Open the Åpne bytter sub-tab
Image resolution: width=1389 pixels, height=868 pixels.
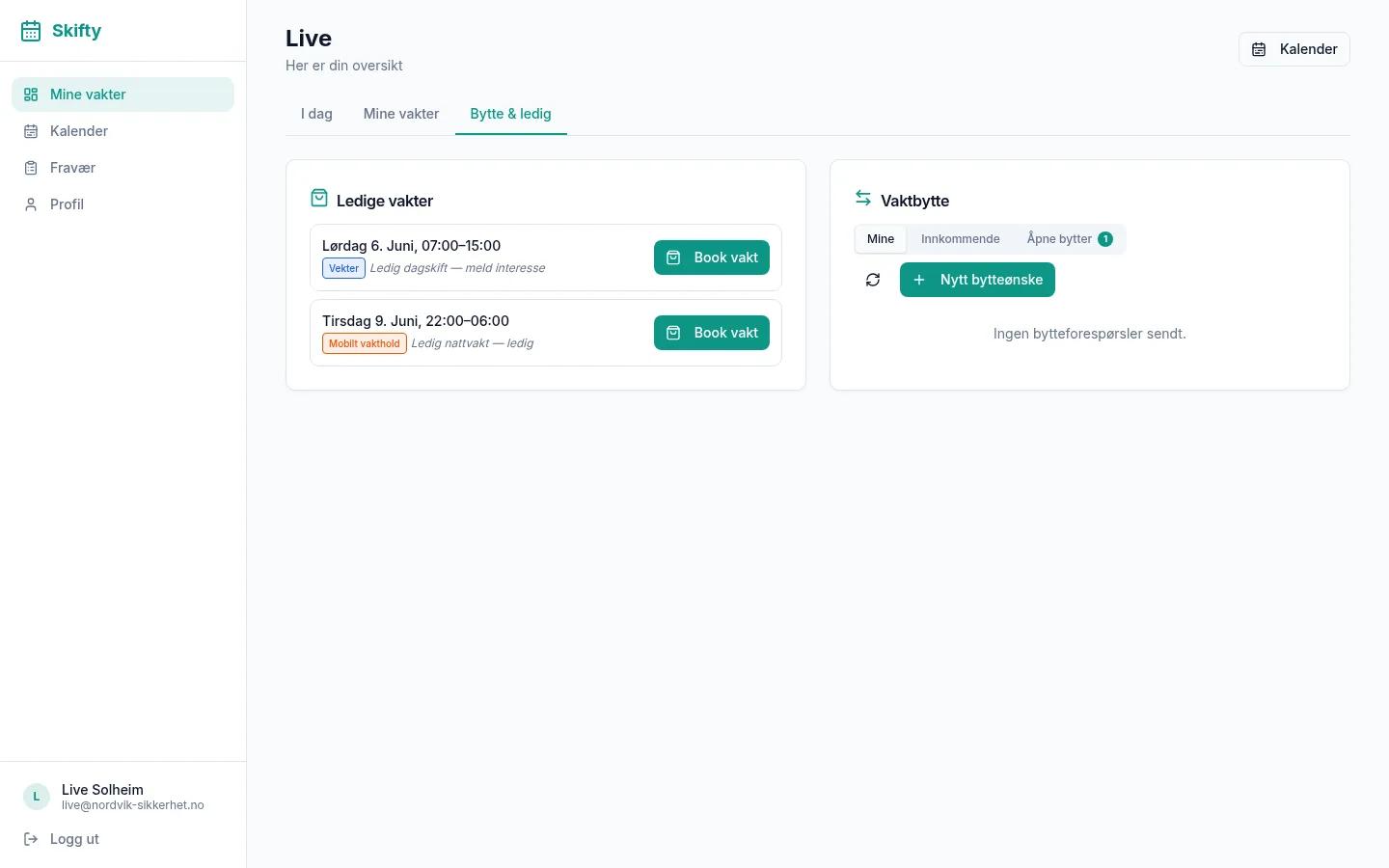point(1070,239)
